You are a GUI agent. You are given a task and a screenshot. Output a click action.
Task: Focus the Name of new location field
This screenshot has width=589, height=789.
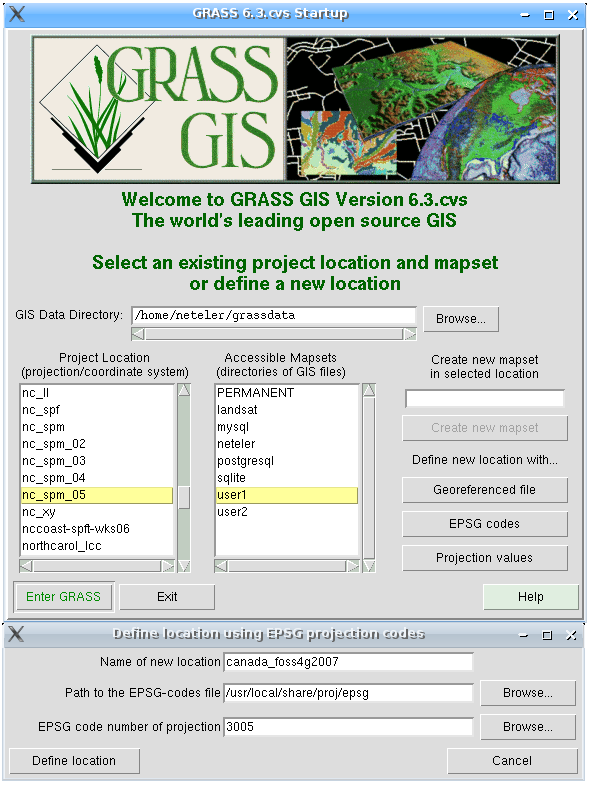348,662
